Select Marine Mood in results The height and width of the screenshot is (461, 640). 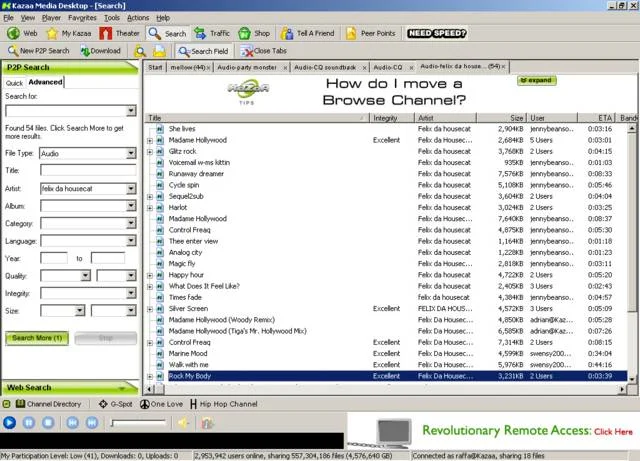[386, 354]
